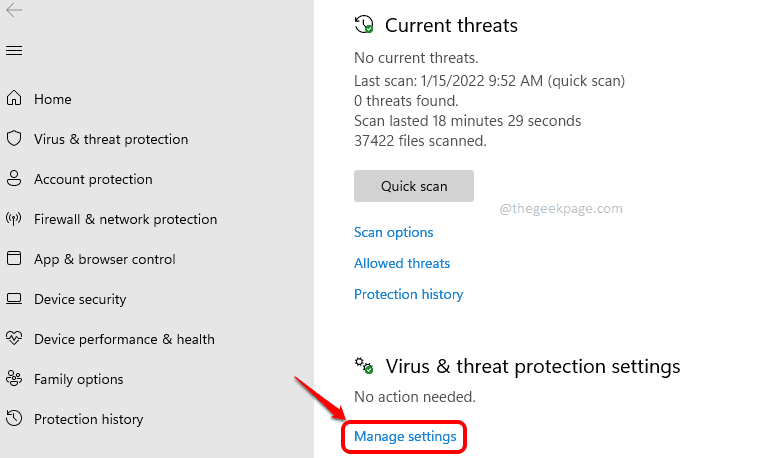Click the Device performance heart icon
Viewport: 767px width, 458px height.
click(x=14, y=338)
